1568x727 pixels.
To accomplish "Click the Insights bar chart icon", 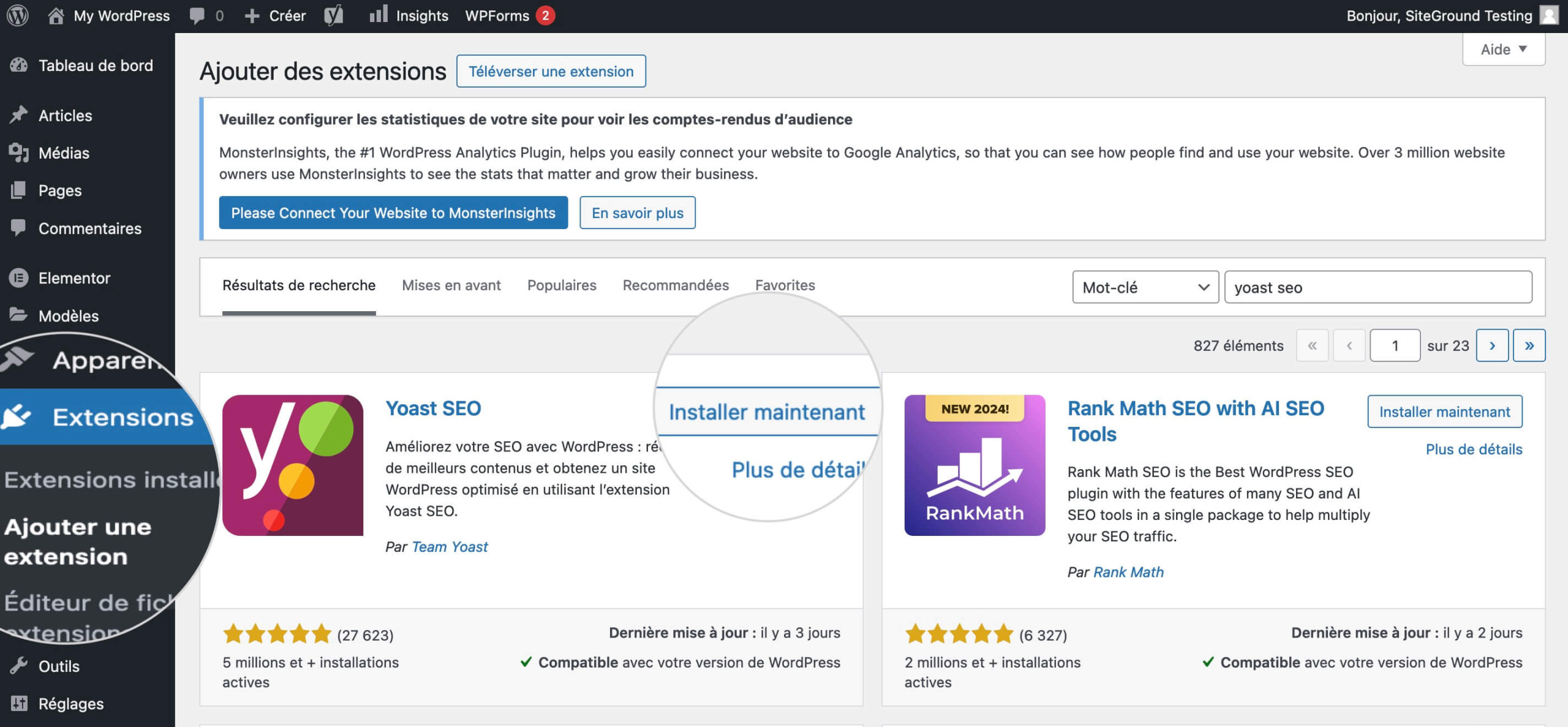I will (379, 13).
